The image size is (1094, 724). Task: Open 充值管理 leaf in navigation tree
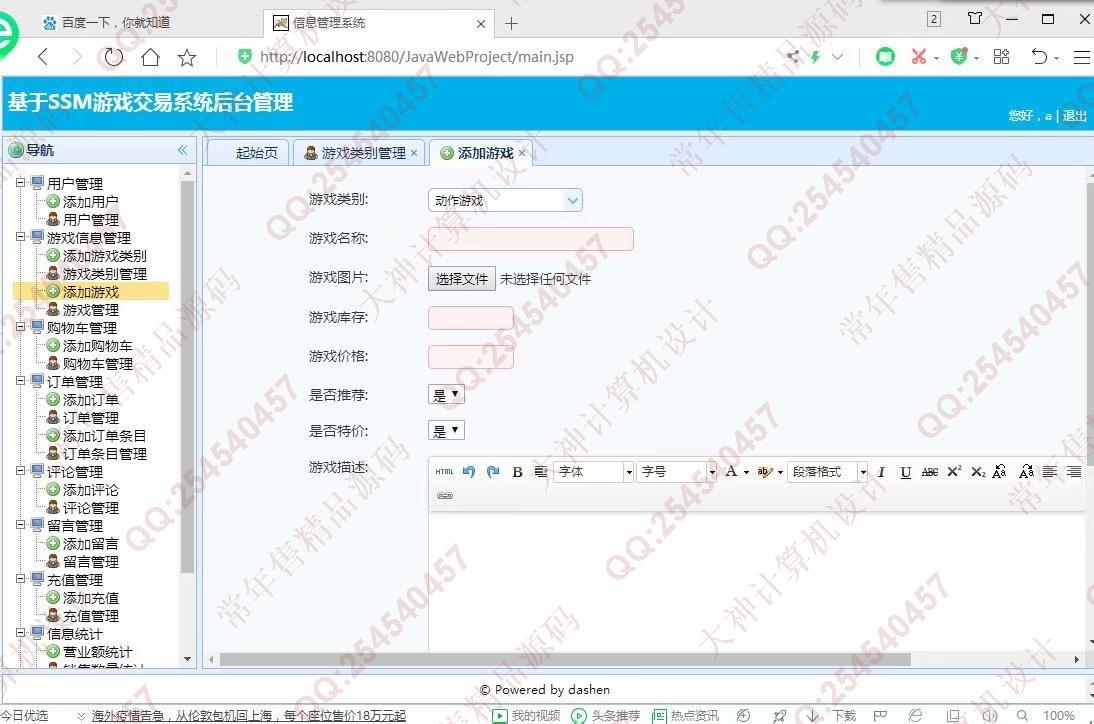pos(91,616)
